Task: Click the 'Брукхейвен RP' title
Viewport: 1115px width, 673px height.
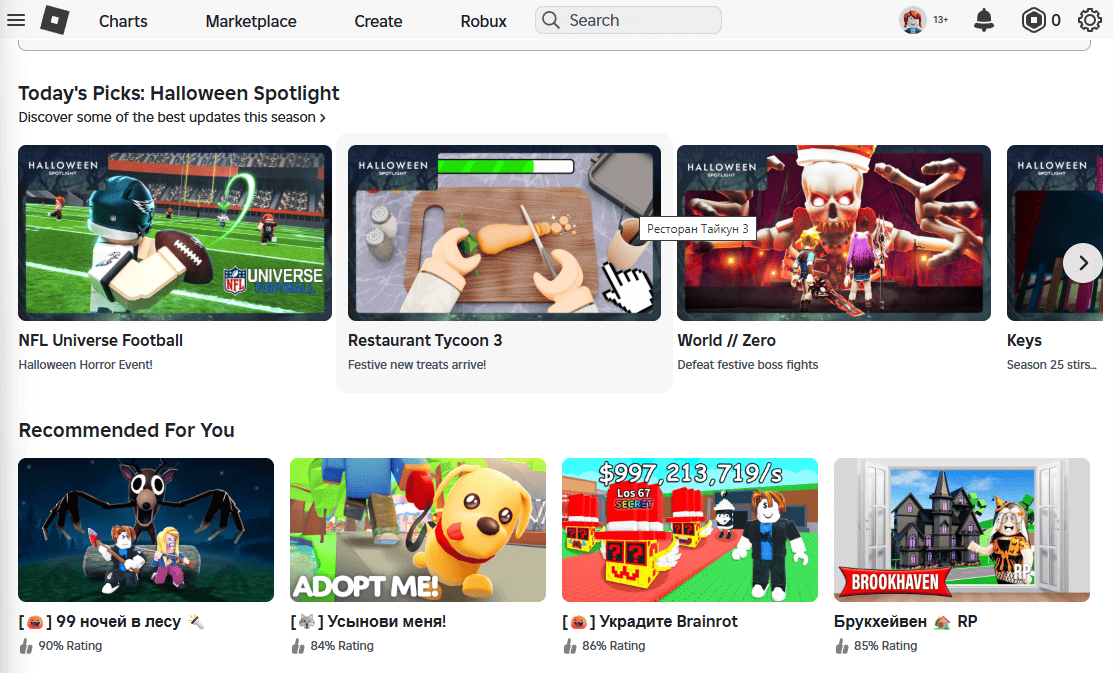Action: [x=906, y=622]
